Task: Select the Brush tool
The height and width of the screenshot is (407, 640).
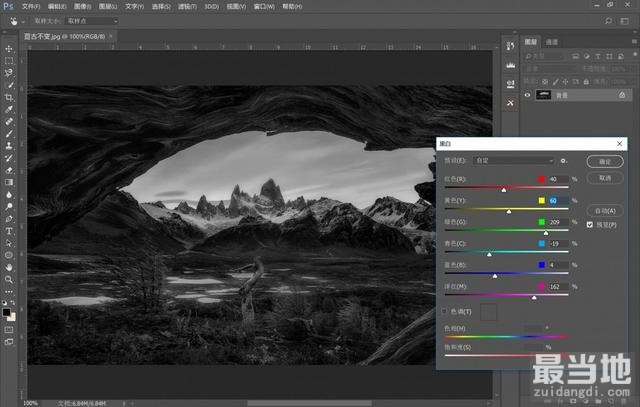Action: pos(9,133)
